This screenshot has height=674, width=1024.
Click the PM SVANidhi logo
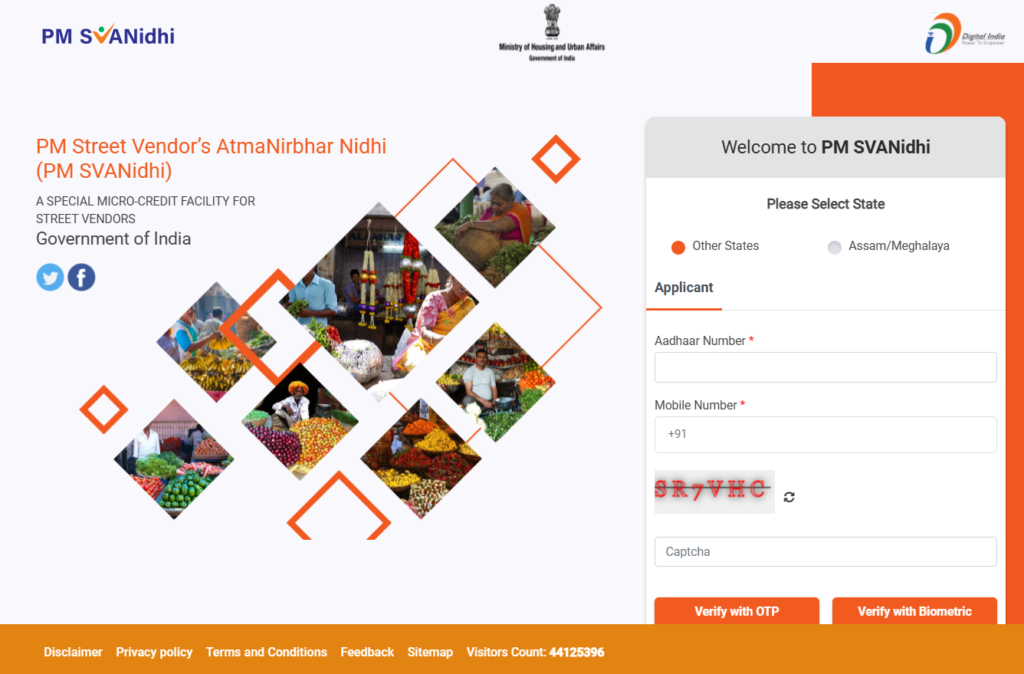pos(108,35)
